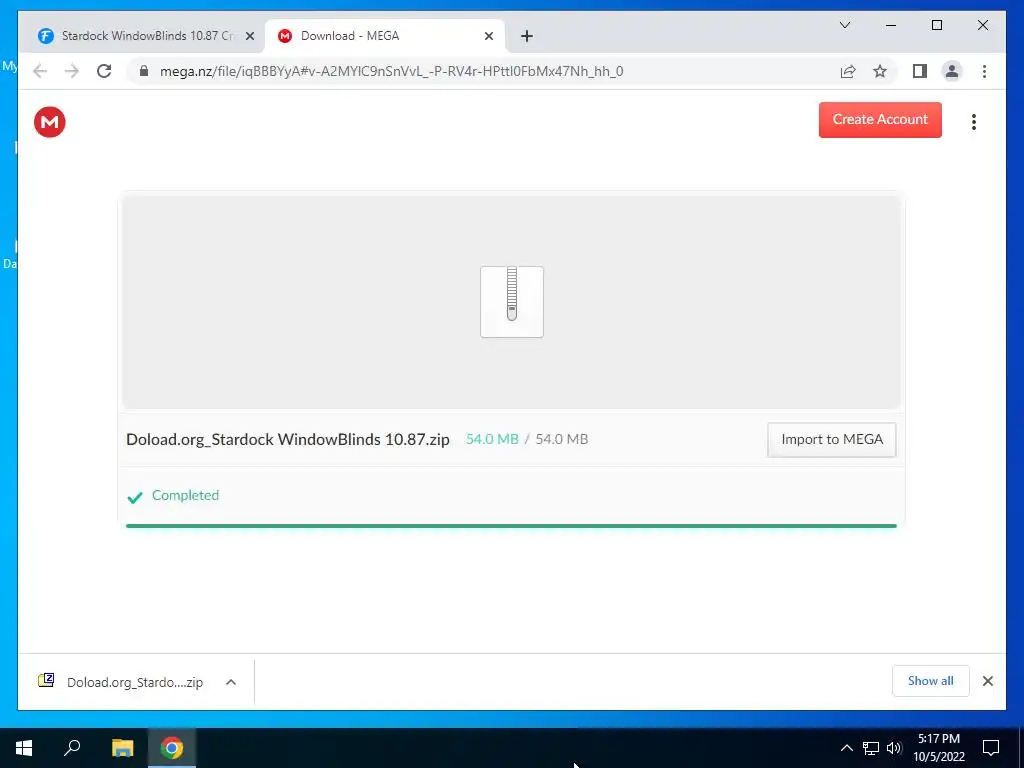Open taskbar search
The image size is (1024, 768).
[72, 748]
